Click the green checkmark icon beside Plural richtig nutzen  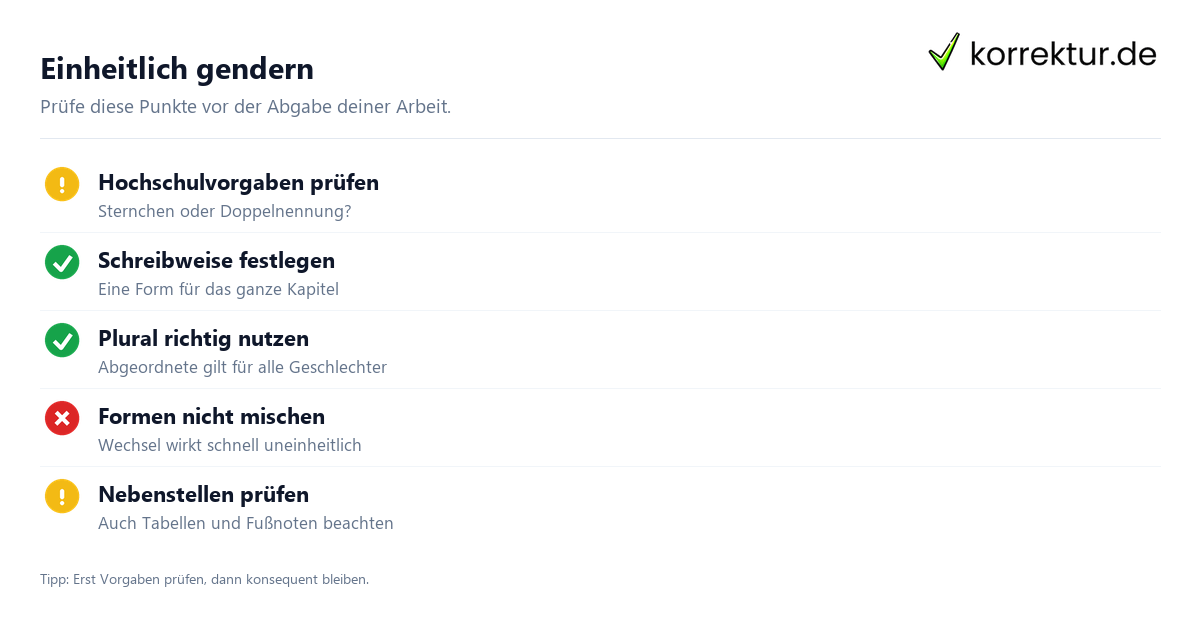pyautogui.click(x=62, y=340)
